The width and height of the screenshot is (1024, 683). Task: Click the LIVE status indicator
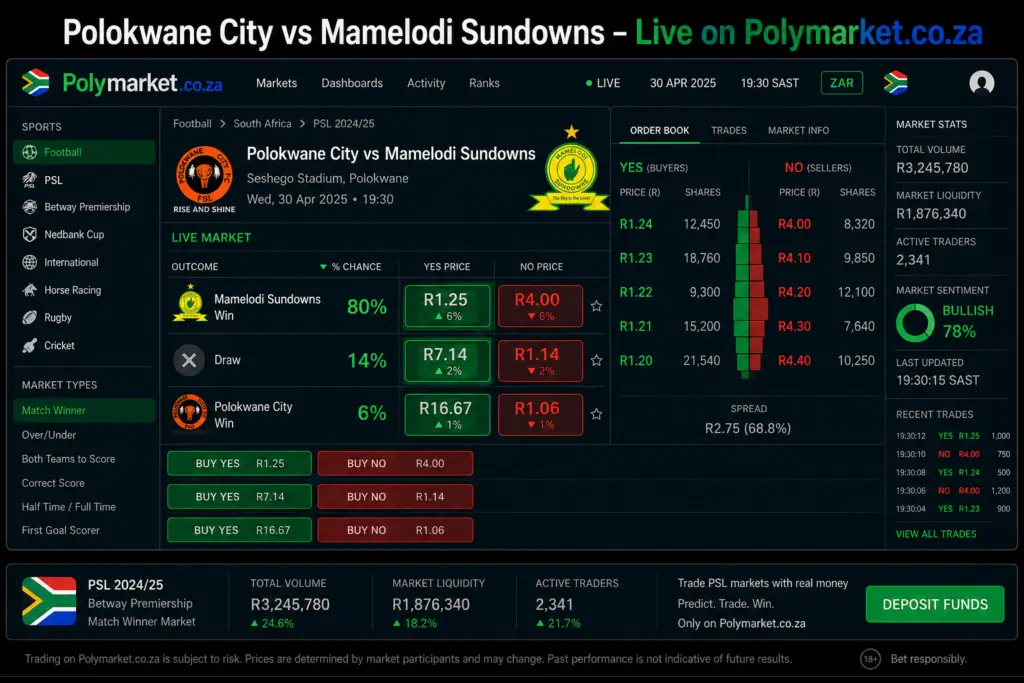(x=603, y=83)
